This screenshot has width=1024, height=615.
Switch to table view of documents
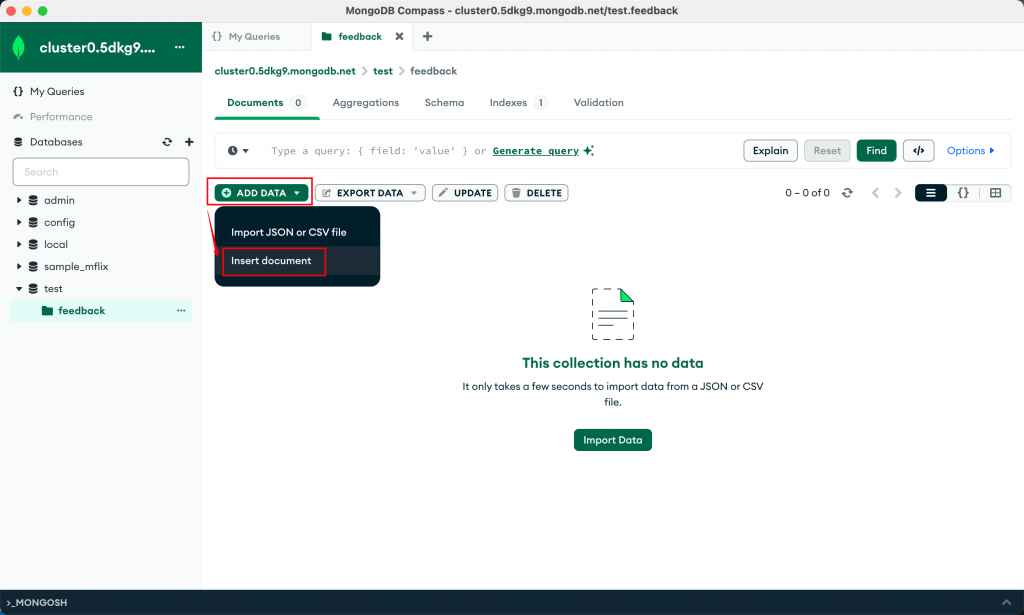[995, 193]
